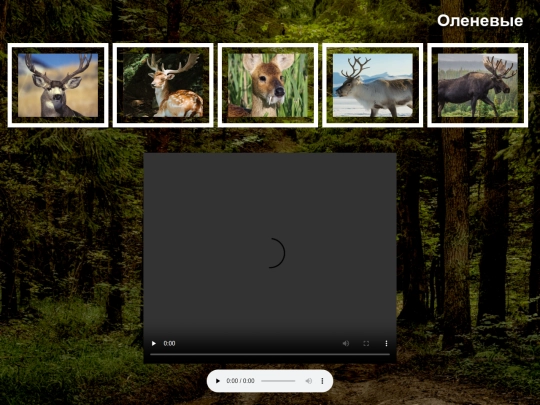The image size is (540, 405).
Task: Select the moose thumbnail
Action: pos(477,85)
